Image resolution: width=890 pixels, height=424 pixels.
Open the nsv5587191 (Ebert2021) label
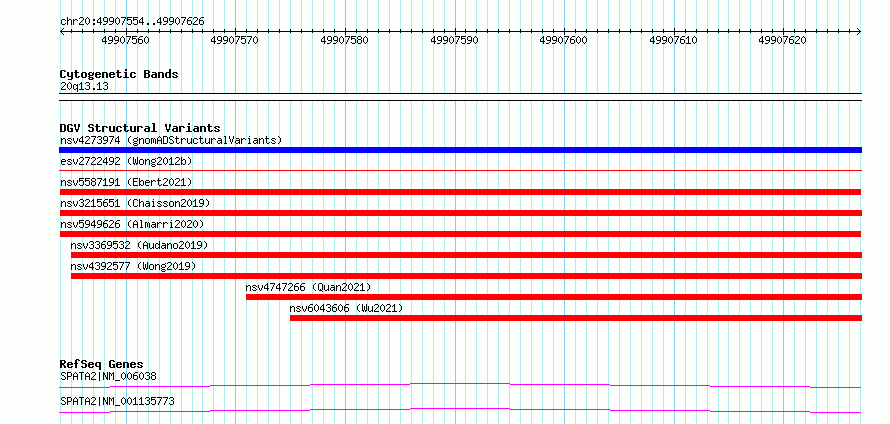[x=126, y=182]
